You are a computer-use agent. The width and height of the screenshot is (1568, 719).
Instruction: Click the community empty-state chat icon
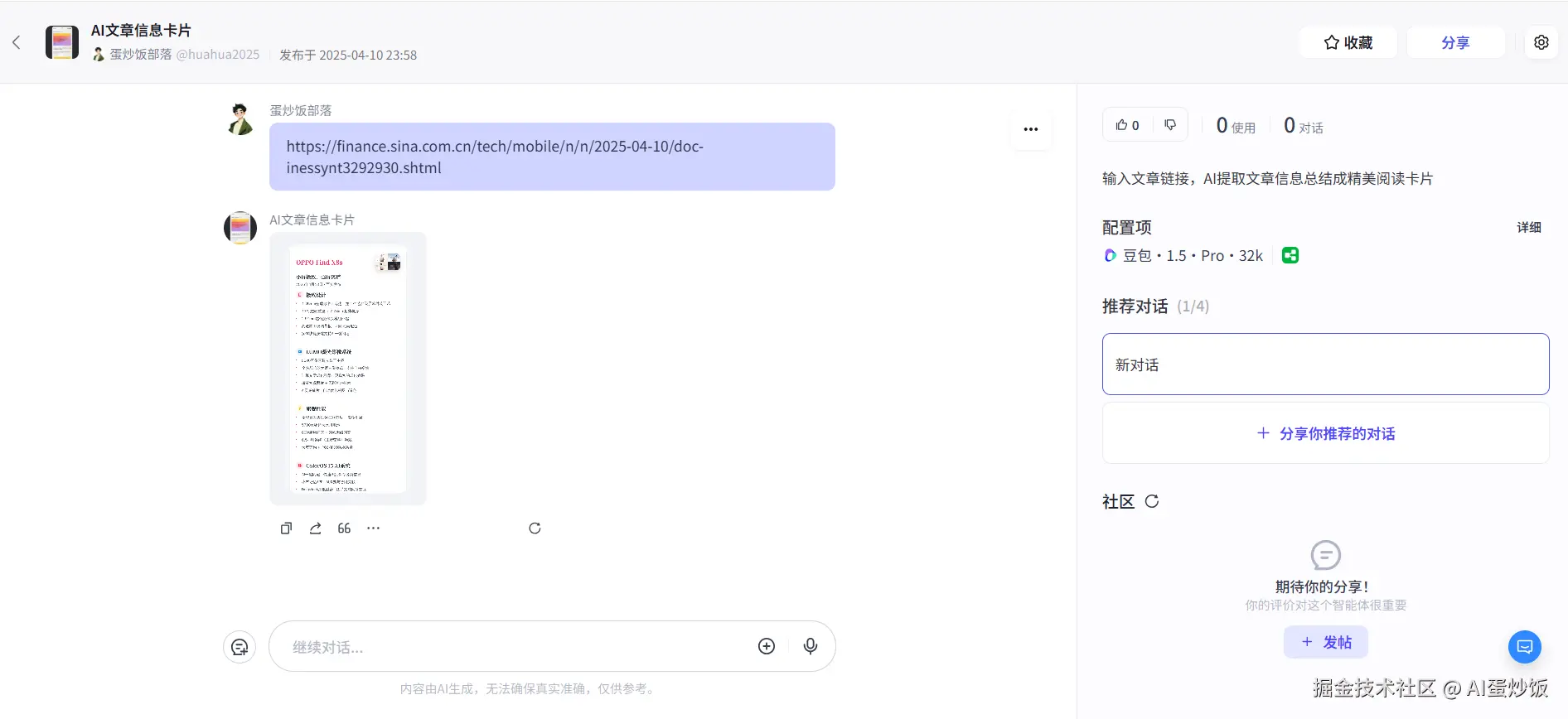[1326, 556]
